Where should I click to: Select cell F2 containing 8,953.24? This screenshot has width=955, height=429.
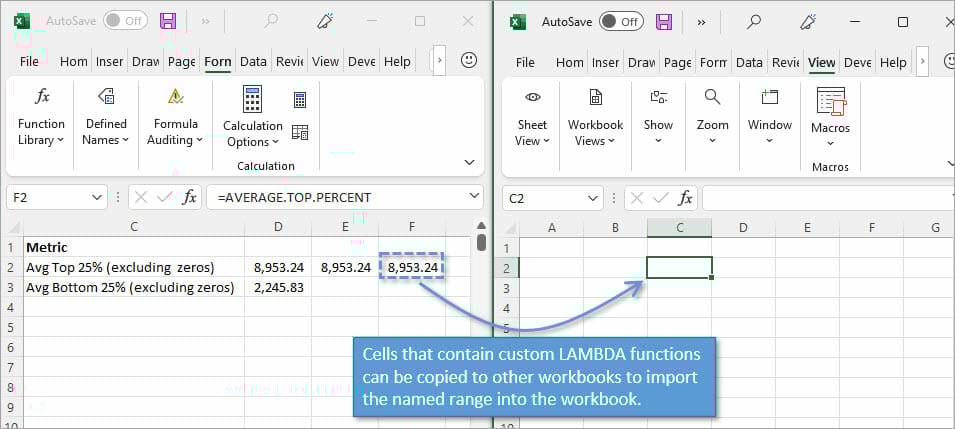412,267
